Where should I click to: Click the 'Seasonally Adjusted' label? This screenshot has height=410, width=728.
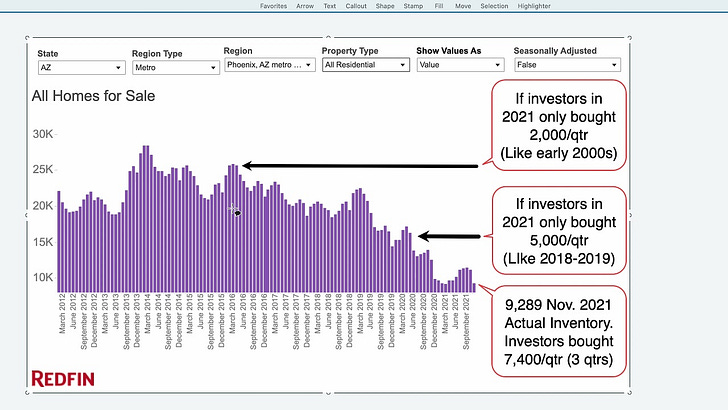point(555,51)
